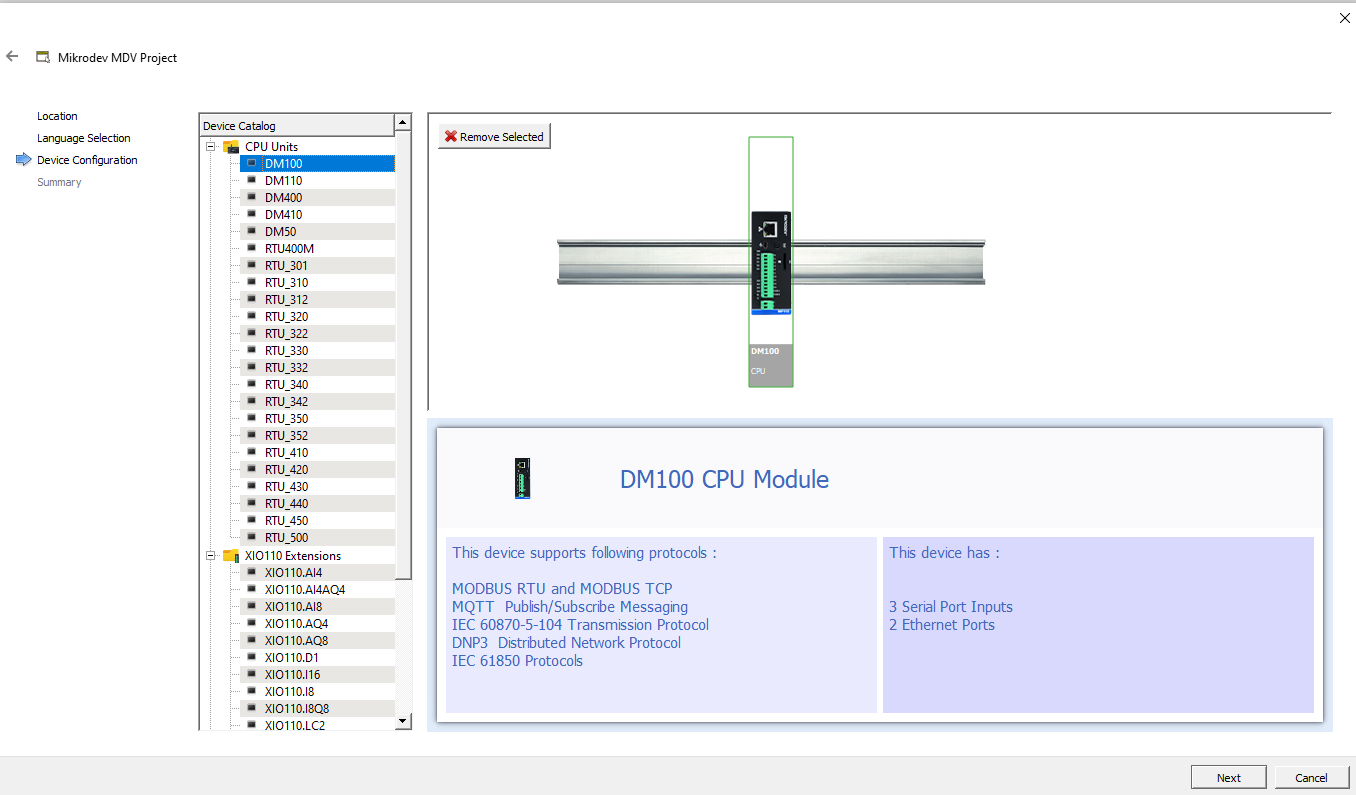Click the 2 Ethernet Ports text
Viewport: 1356px width, 795px height.
[942, 625]
